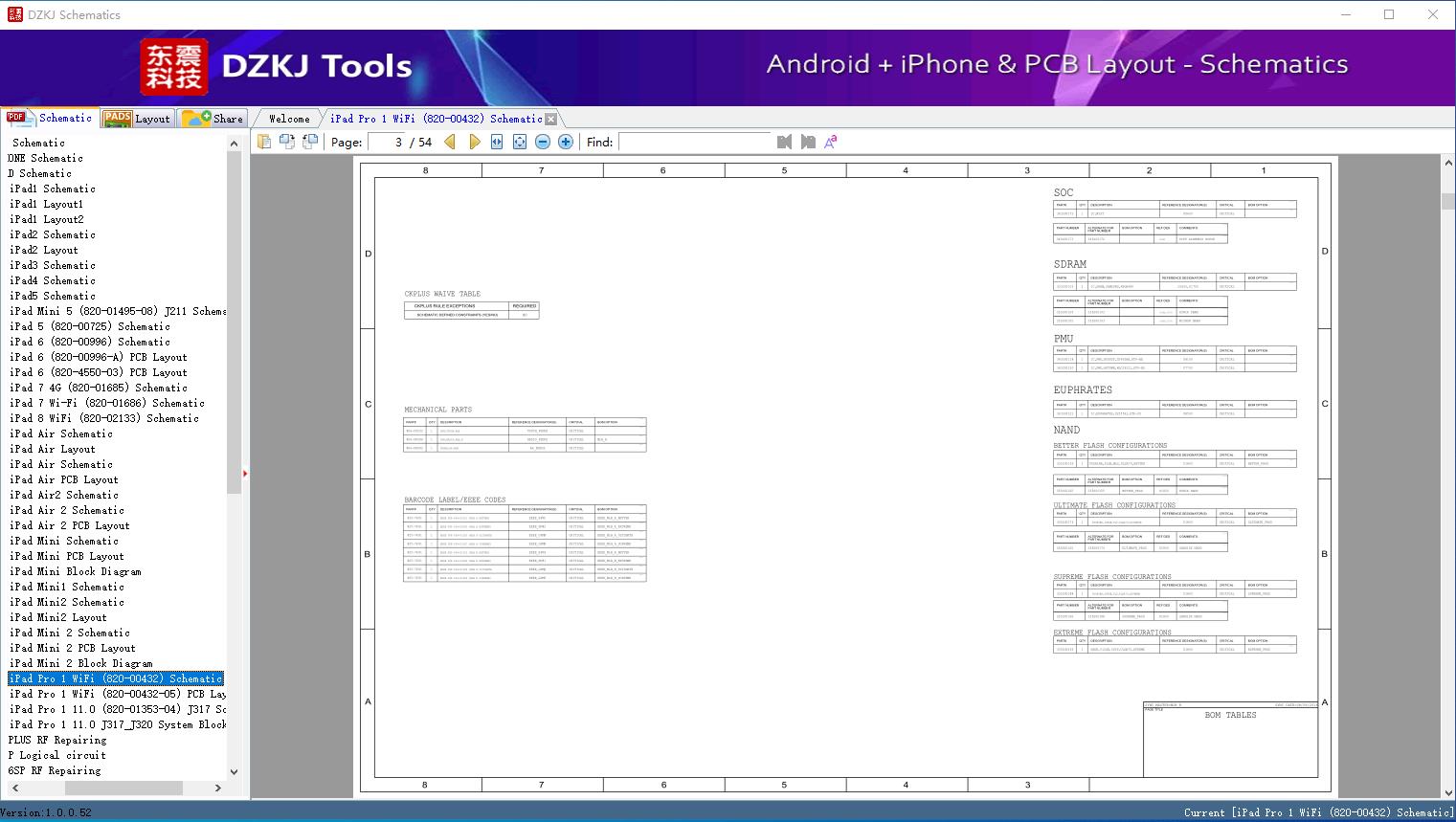
Task: Switch to the Schematic PDF tab
Action: [50, 118]
